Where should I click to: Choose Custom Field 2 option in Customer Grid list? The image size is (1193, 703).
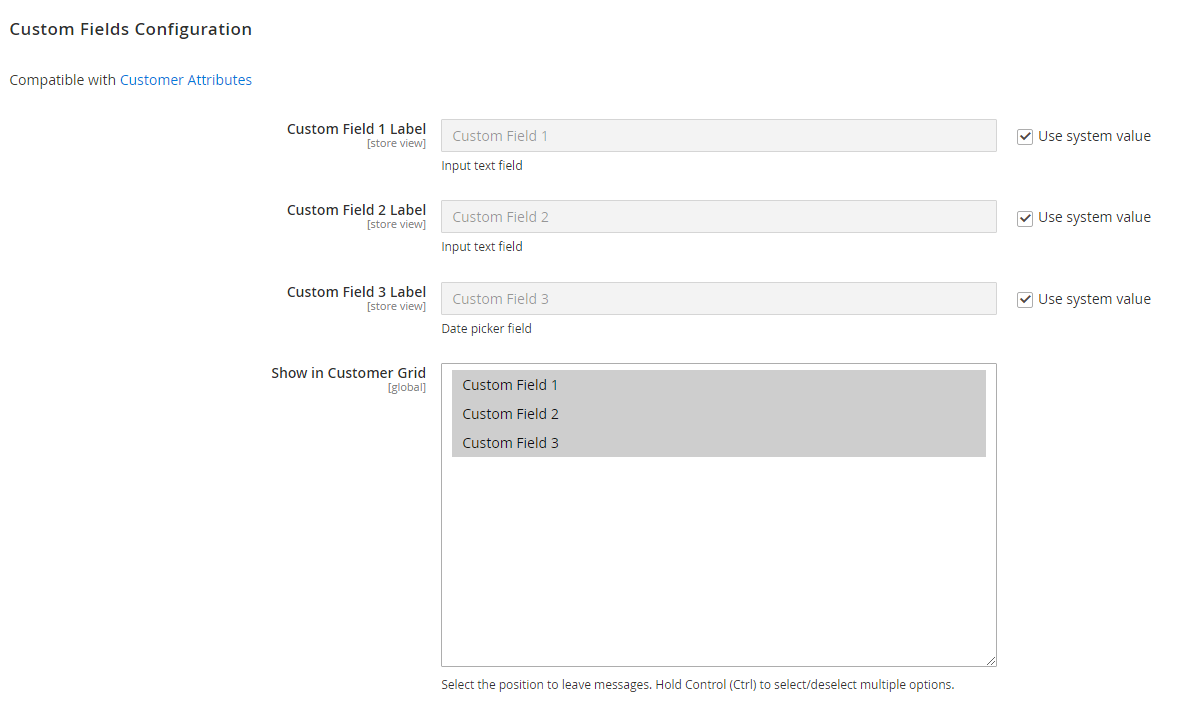(718, 414)
